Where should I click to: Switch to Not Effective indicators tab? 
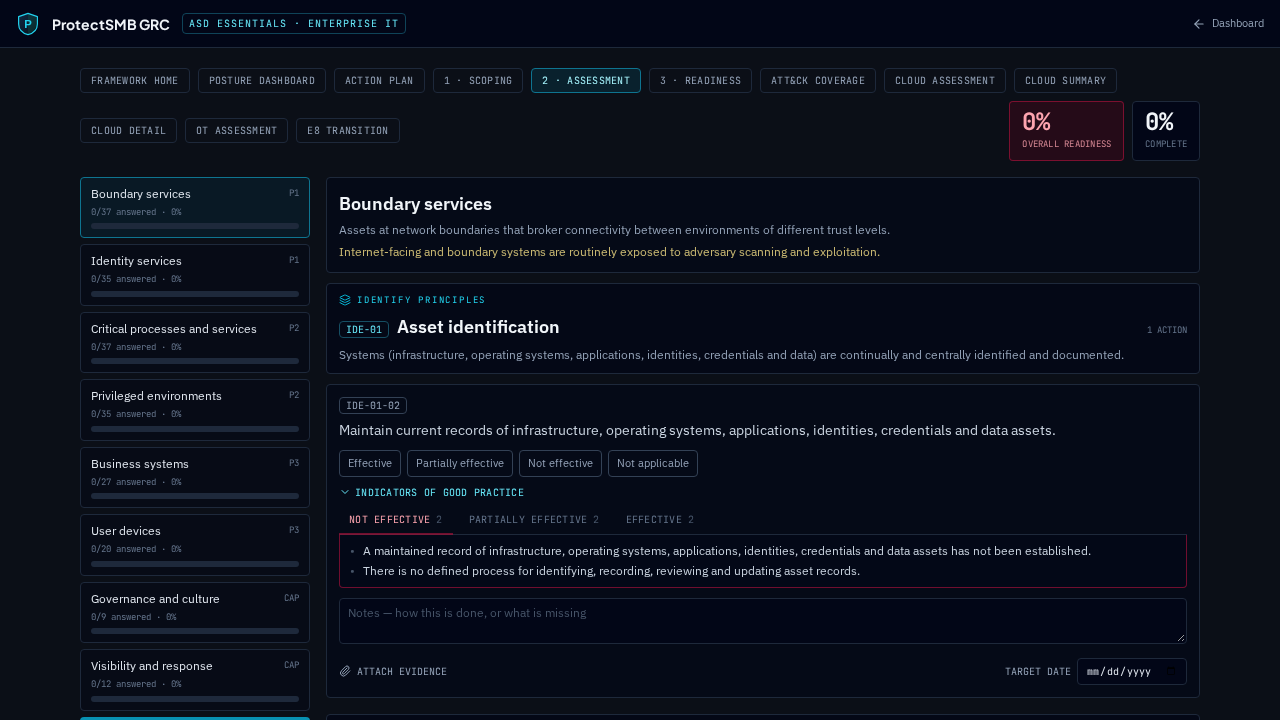[396, 520]
